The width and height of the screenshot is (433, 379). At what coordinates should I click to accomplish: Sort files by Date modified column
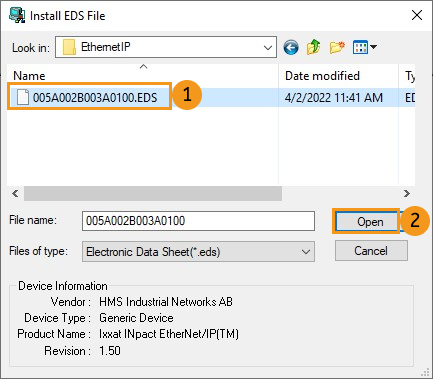[x=338, y=76]
